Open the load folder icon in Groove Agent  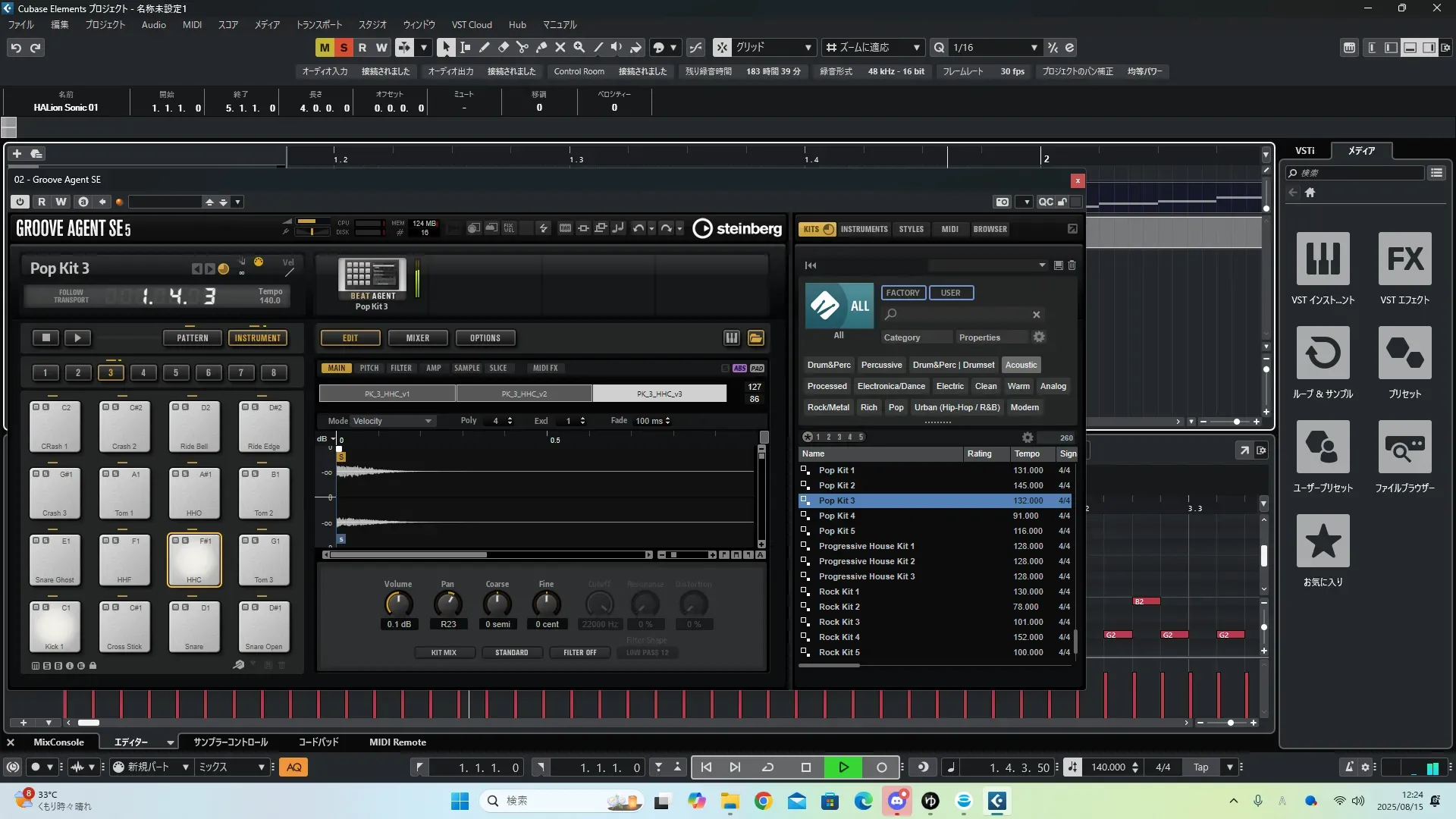755,338
